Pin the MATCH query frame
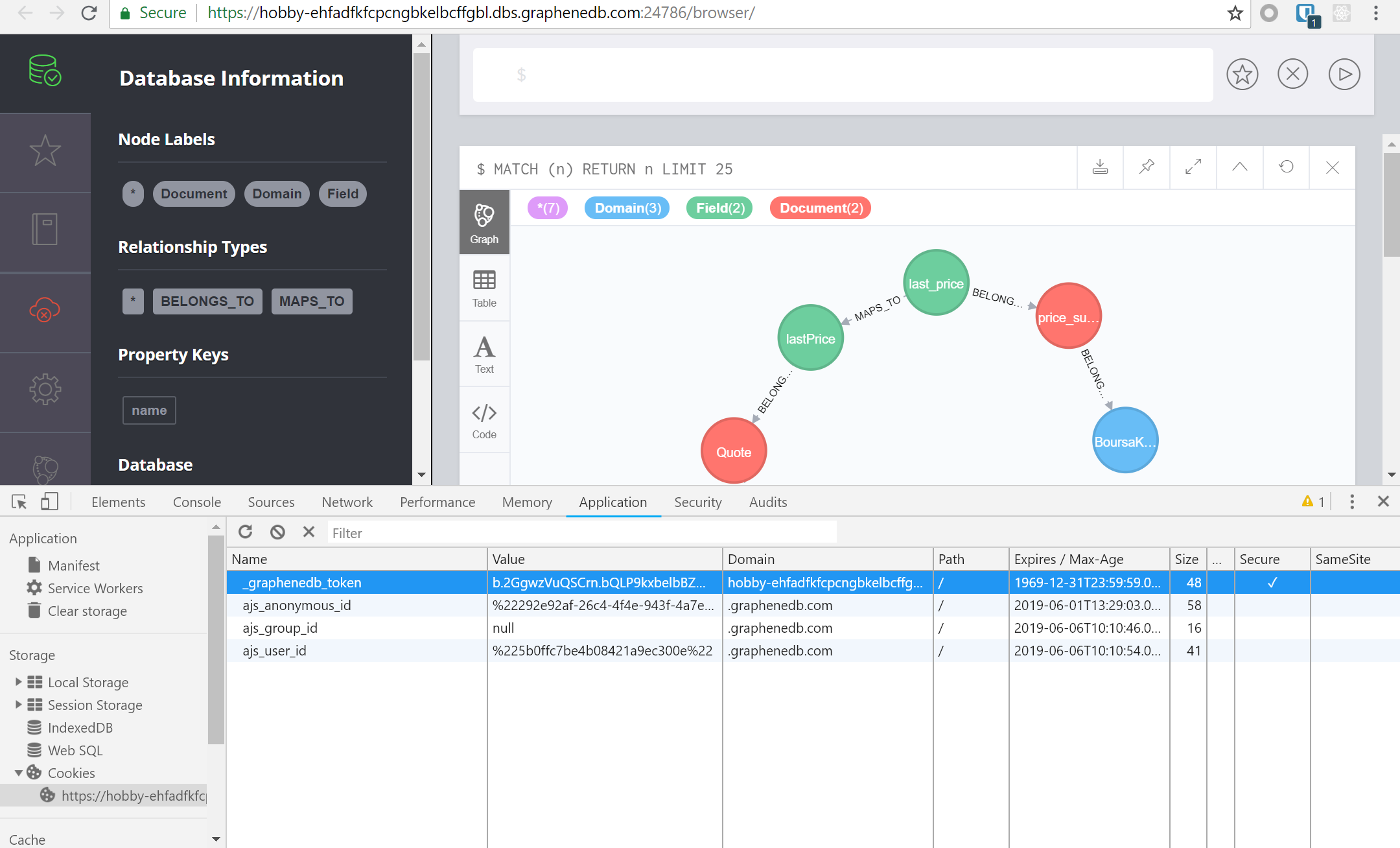This screenshot has width=1400, height=848. pyautogui.click(x=1146, y=167)
